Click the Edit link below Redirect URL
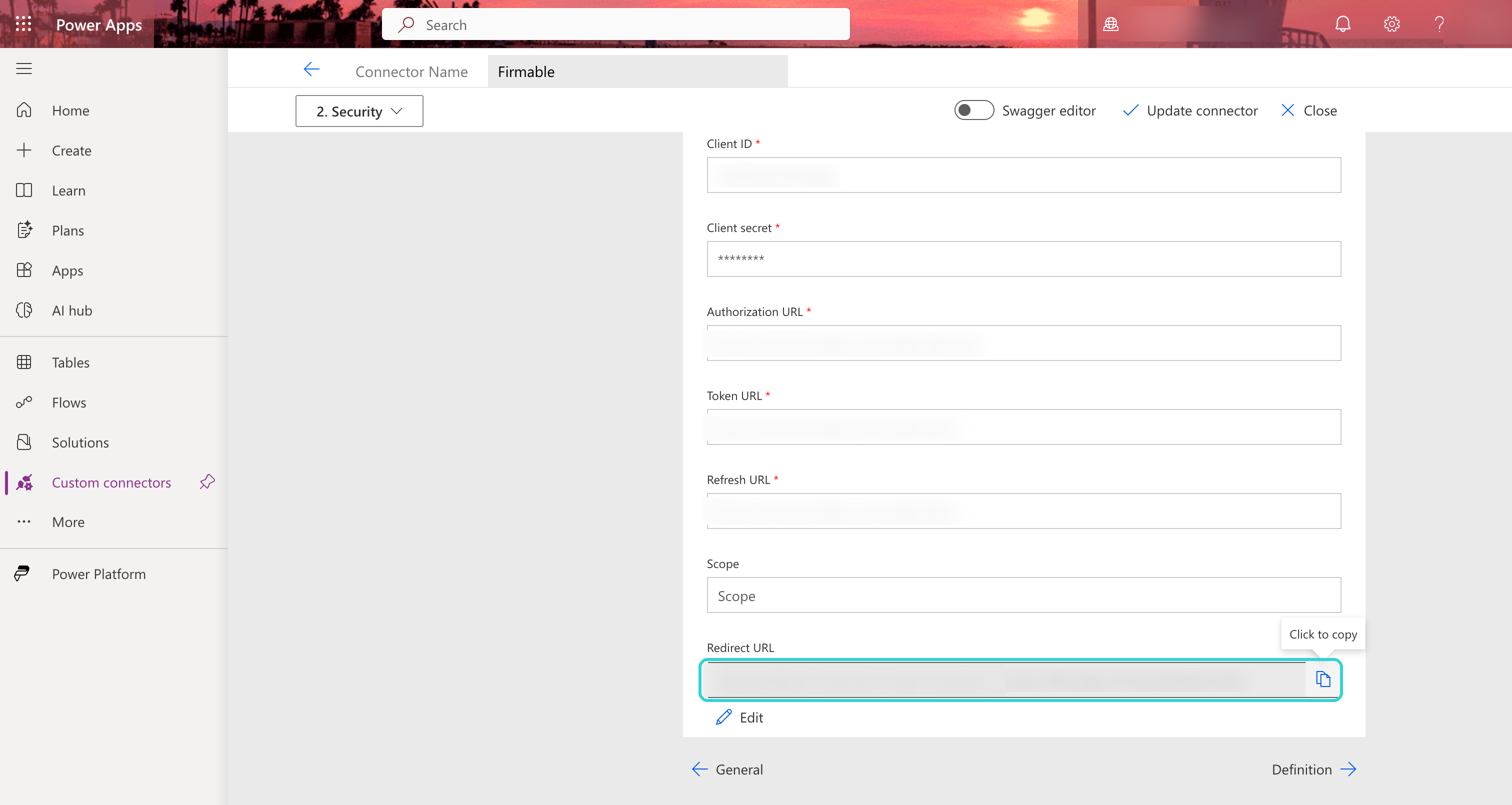The image size is (1512, 805). (739, 717)
